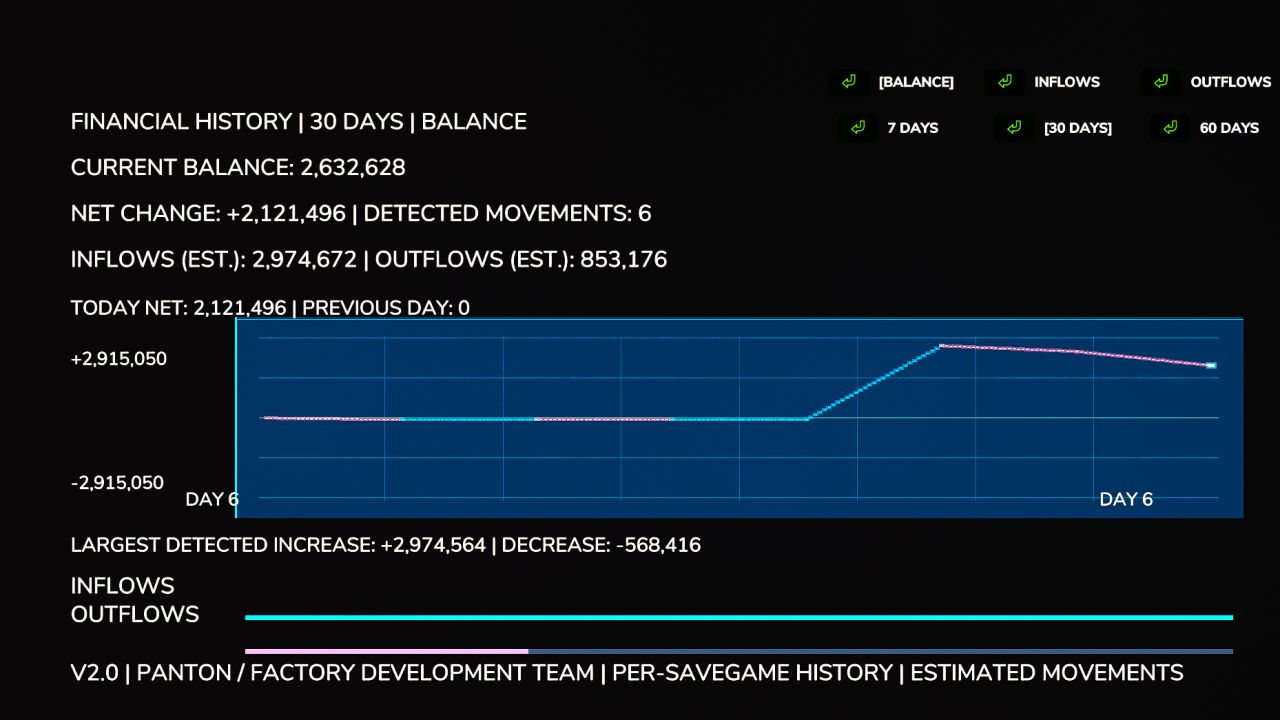Screen dimensions: 1280x720
Task: Click the TODAY NET: 2,121,496 line
Action: click(270, 308)
